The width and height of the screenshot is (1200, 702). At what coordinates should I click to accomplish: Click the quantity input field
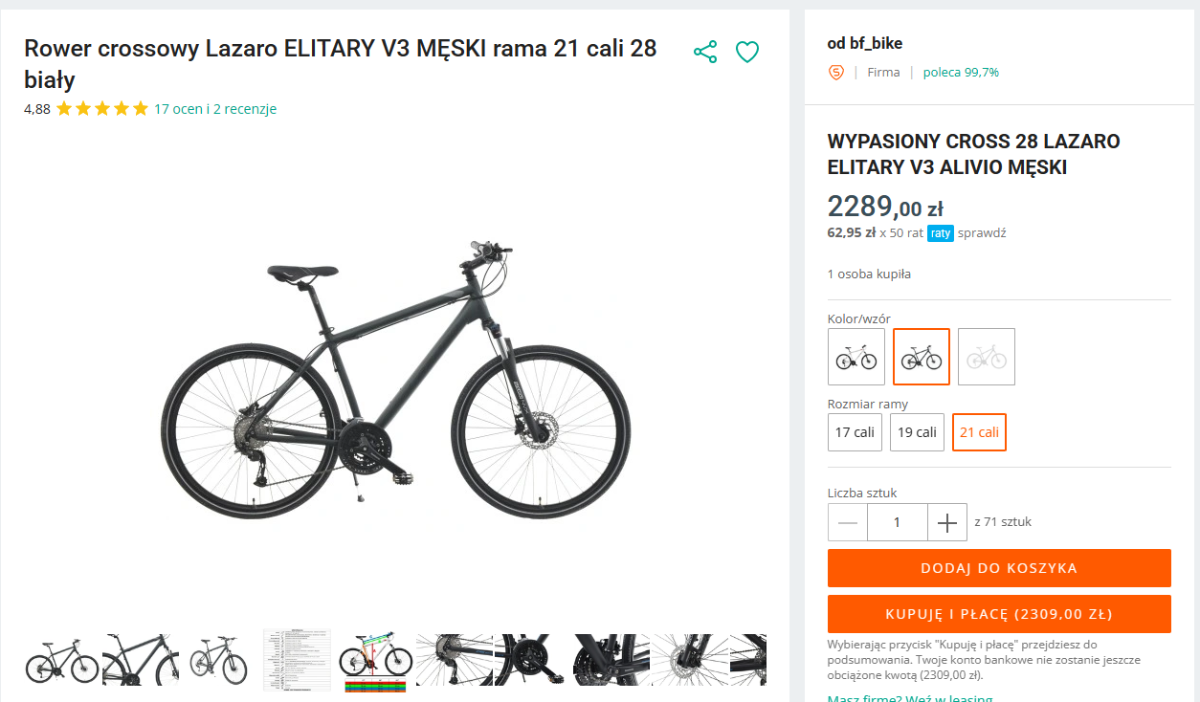897,522
